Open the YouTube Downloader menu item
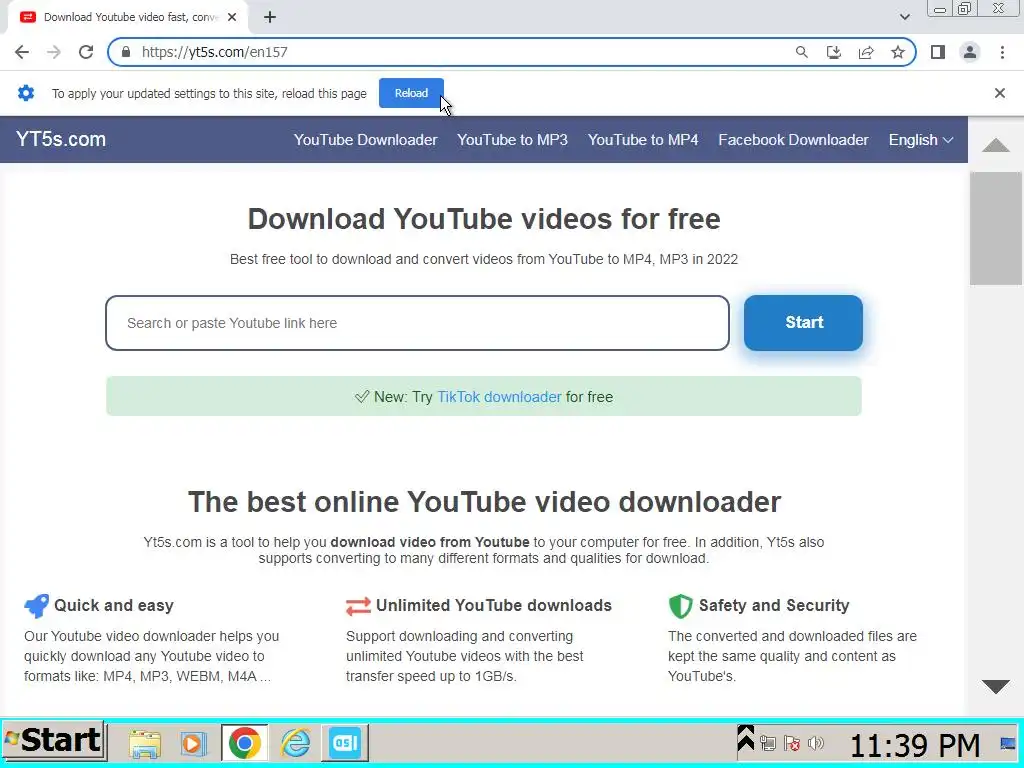Image resolution: width=1024 pixels, height=768 pixels. click(366, 140)
